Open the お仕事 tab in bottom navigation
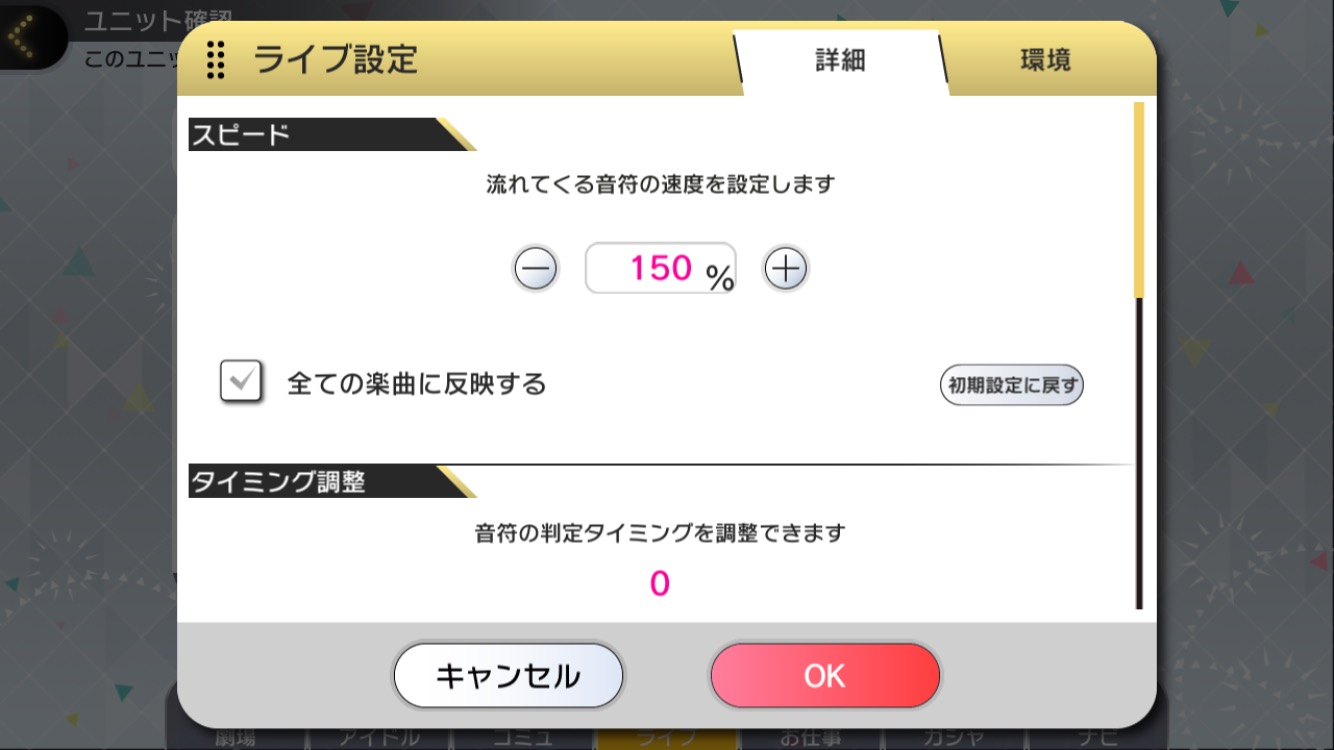 (x=812, y=738)
